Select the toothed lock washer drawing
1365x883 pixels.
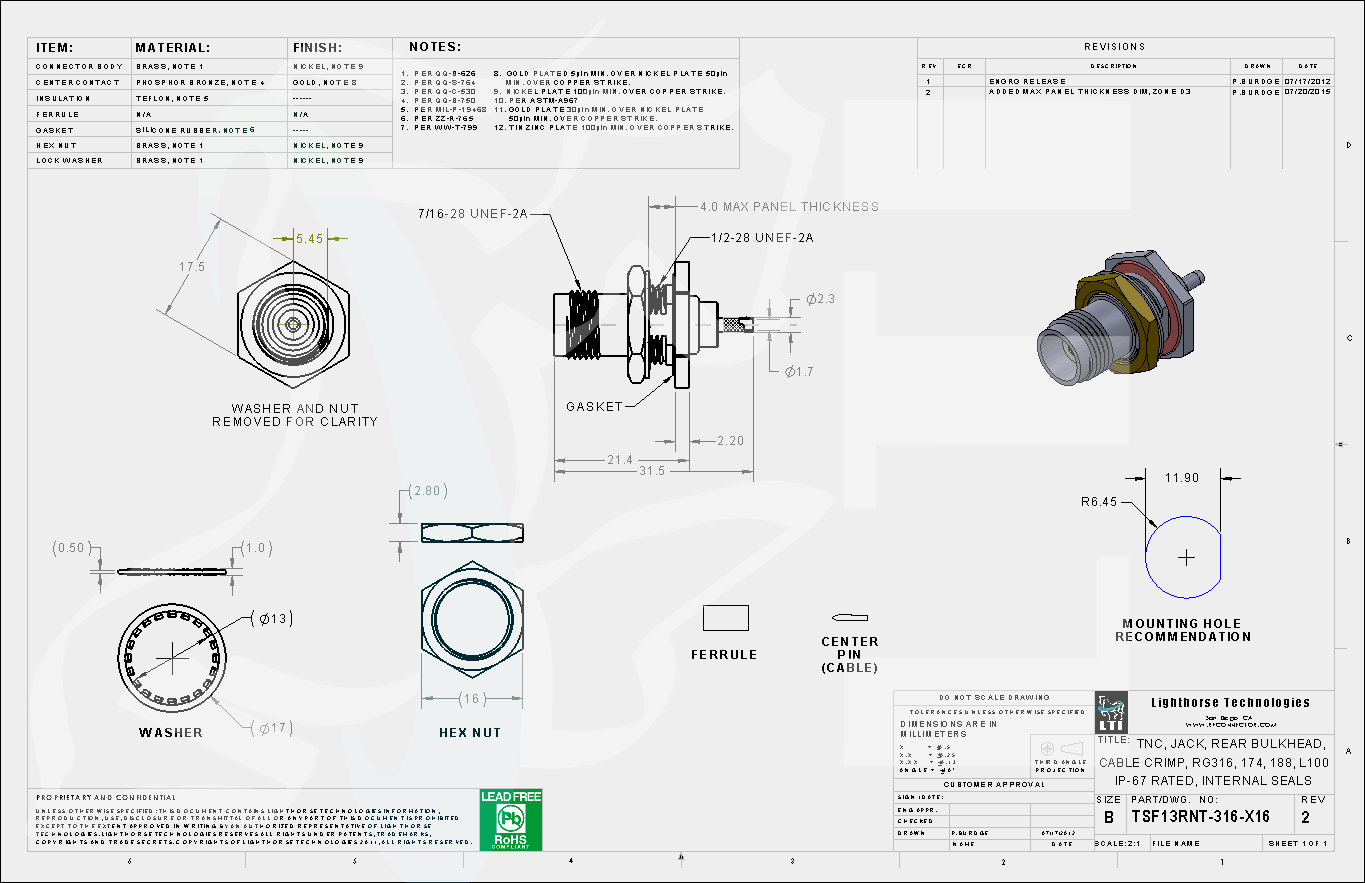coord(172,655)
